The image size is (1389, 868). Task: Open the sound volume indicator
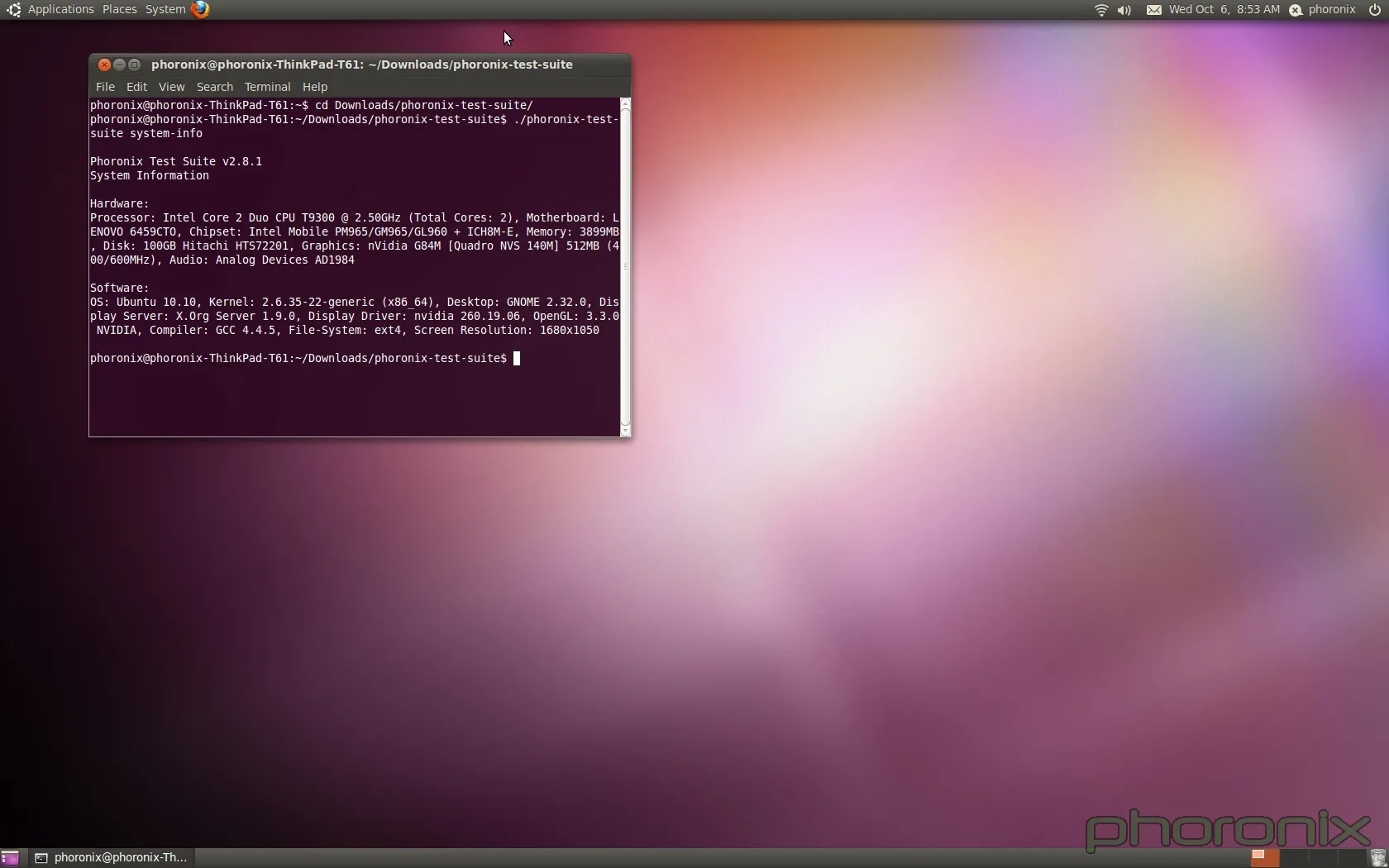coord(1124,10)
